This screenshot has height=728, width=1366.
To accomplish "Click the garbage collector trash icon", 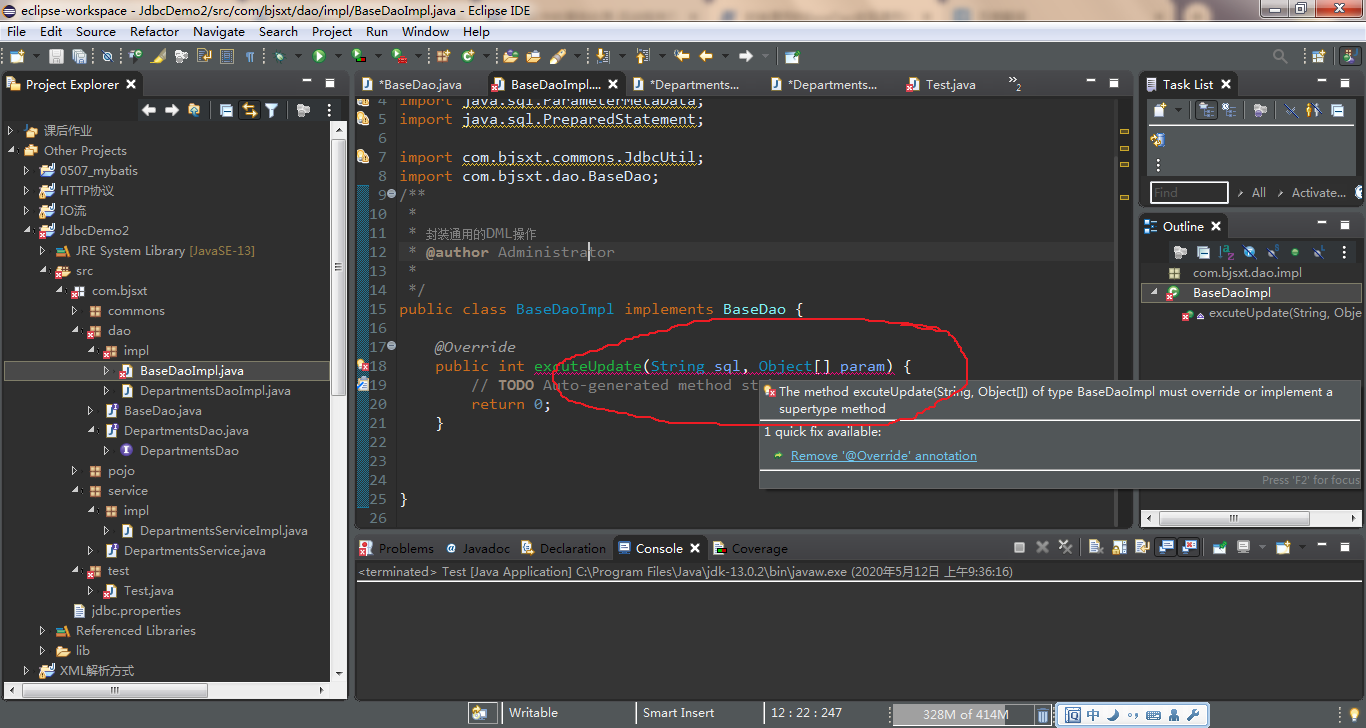I will click(x=1043, y=714).
